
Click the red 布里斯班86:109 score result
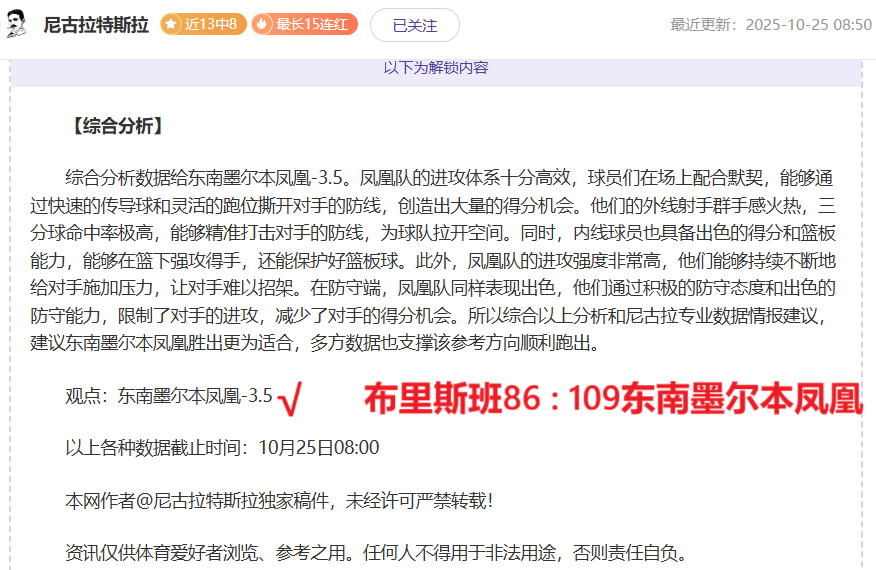point(612,399)
